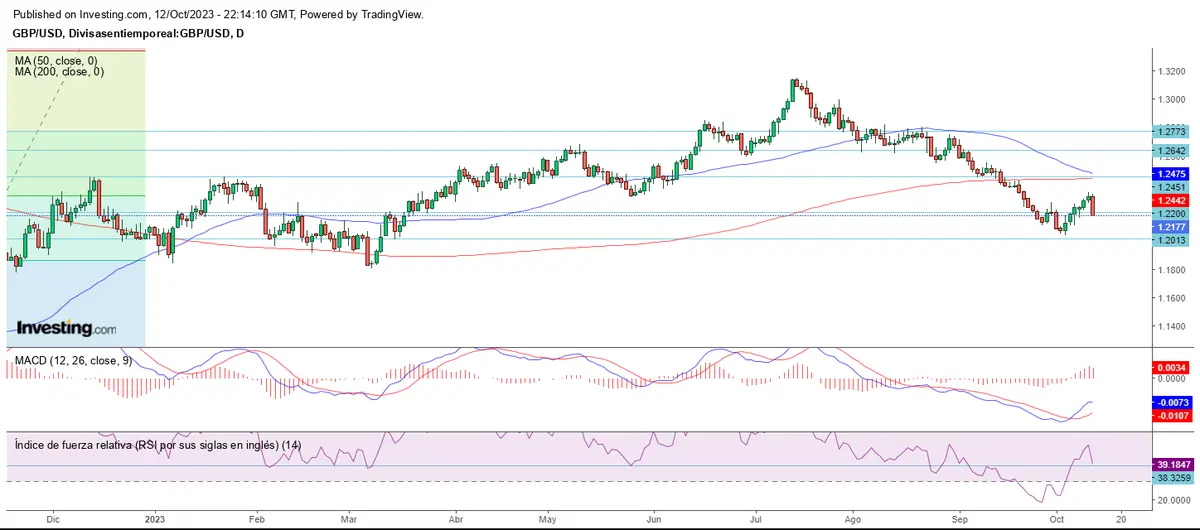The height and width of the screenshot is (530, 1200).
Task: Click the blue 1.2475 MA price tag
Action: click(x=1171, y=174)
